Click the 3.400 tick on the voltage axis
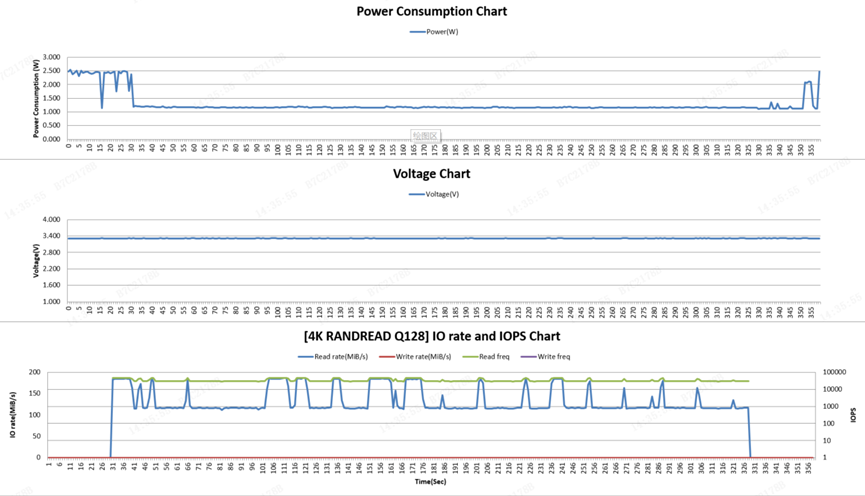The height and width of the screenshot is (496, 865). (x=51, y=236)
